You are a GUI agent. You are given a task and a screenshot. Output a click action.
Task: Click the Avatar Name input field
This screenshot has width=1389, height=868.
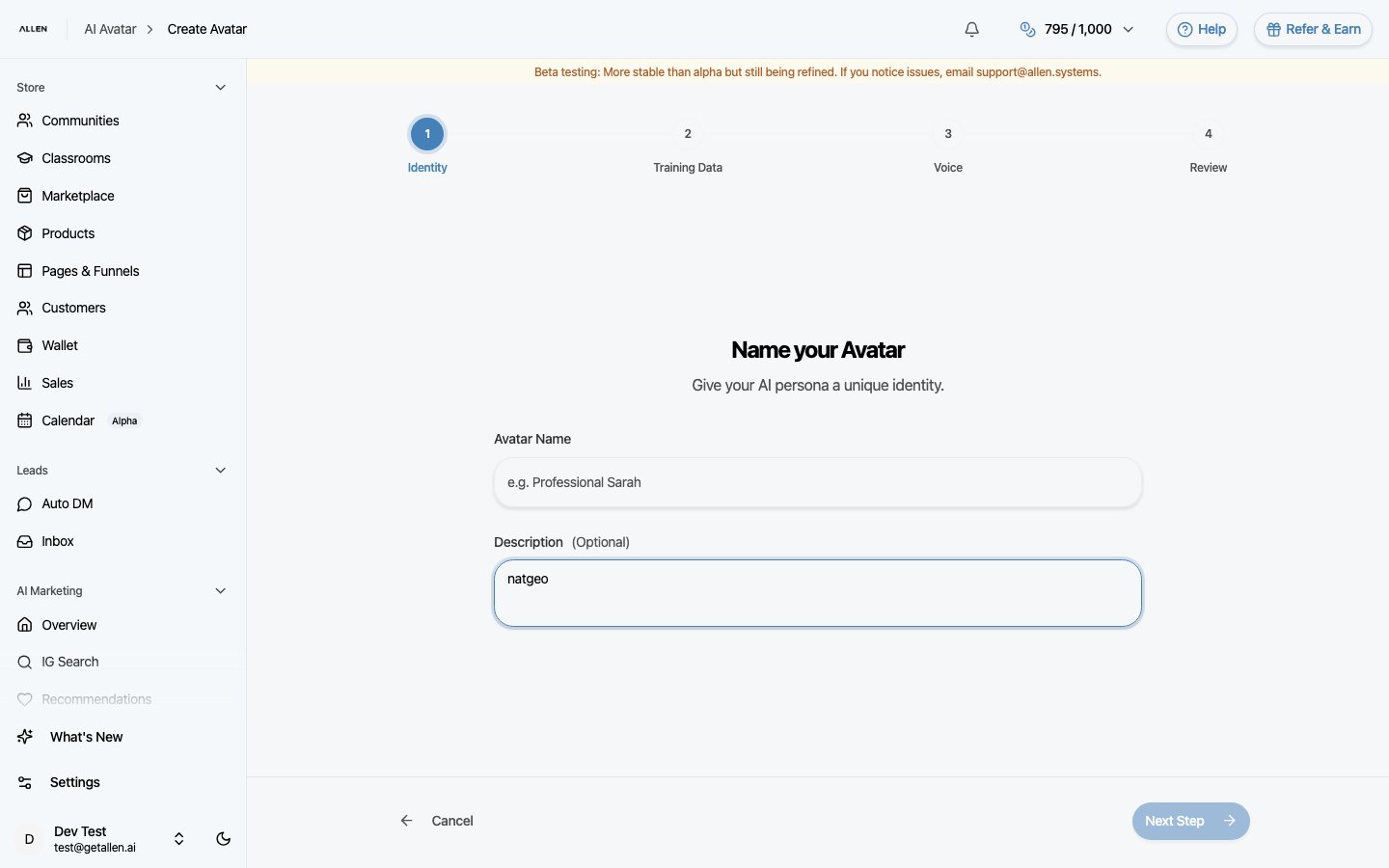817,482
